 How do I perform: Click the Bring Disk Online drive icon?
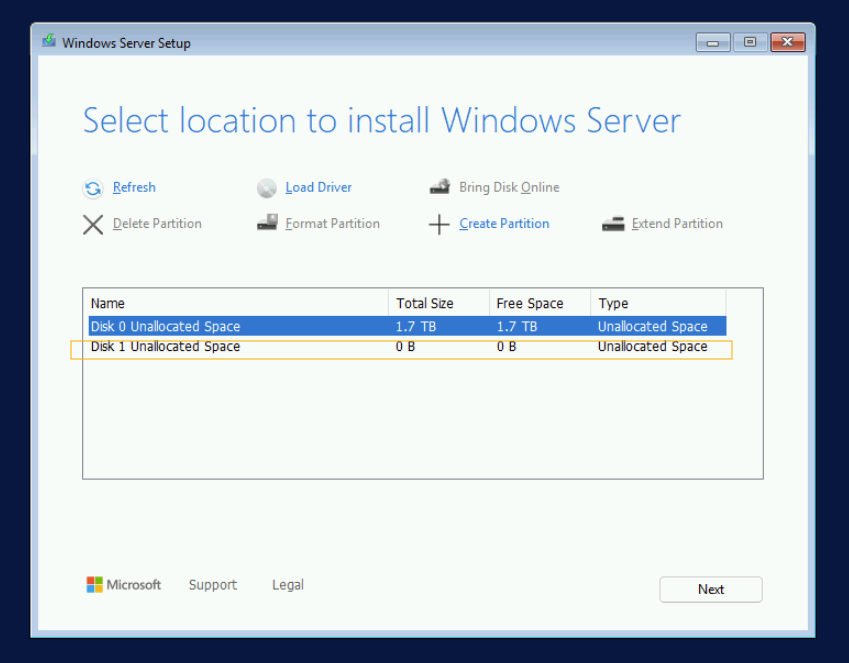[x=440, y=186]
